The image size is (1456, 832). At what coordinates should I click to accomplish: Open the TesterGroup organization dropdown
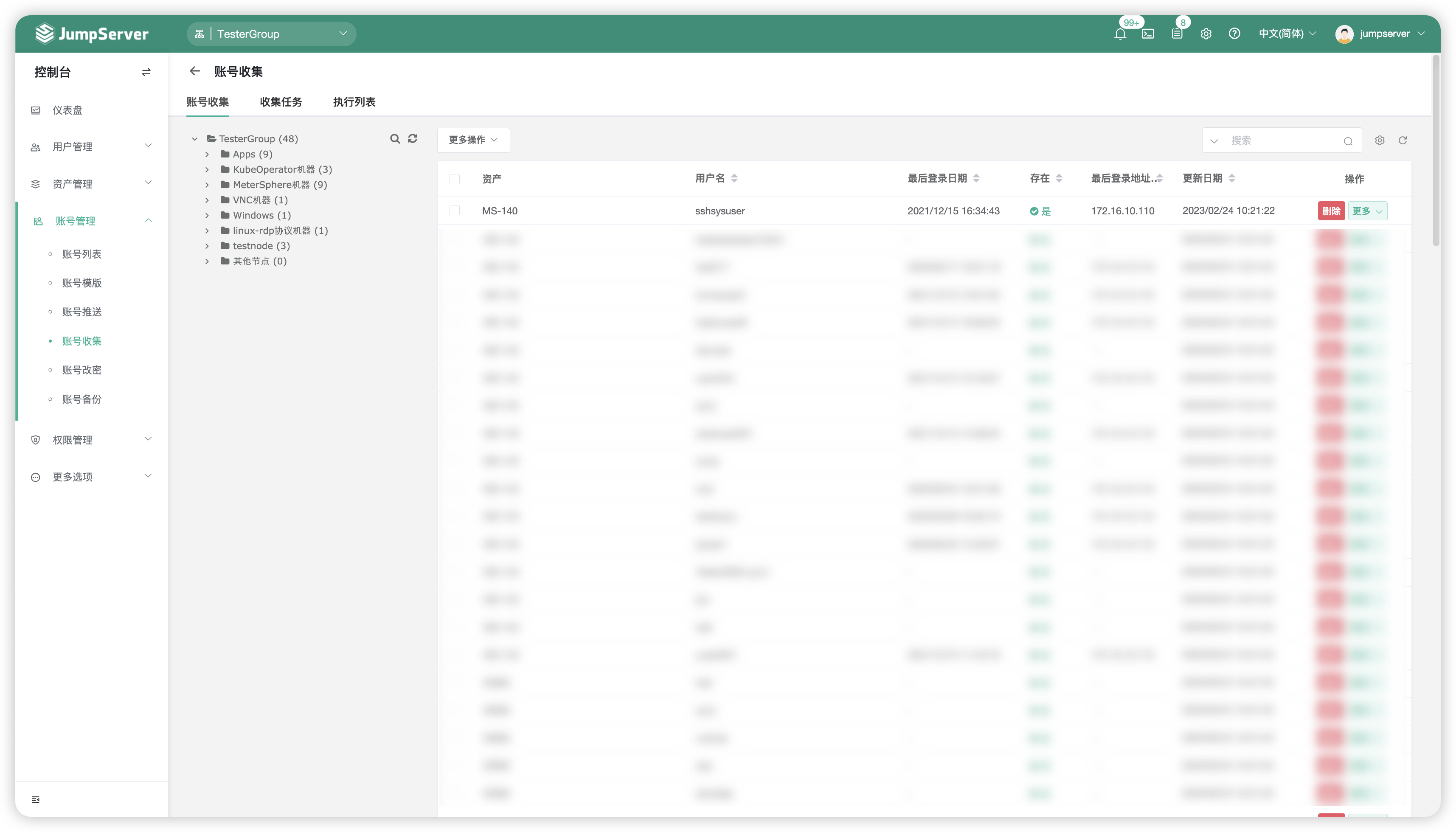[271, 34]
